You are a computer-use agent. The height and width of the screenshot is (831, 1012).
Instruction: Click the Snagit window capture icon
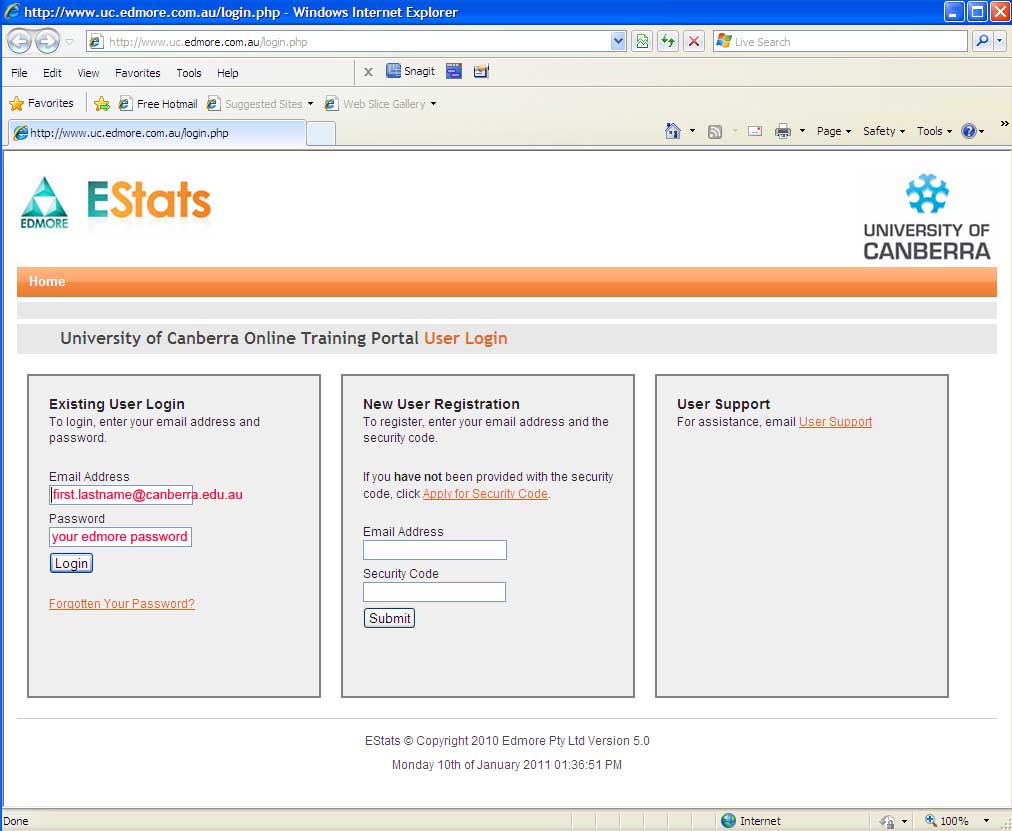coord(454,71)
